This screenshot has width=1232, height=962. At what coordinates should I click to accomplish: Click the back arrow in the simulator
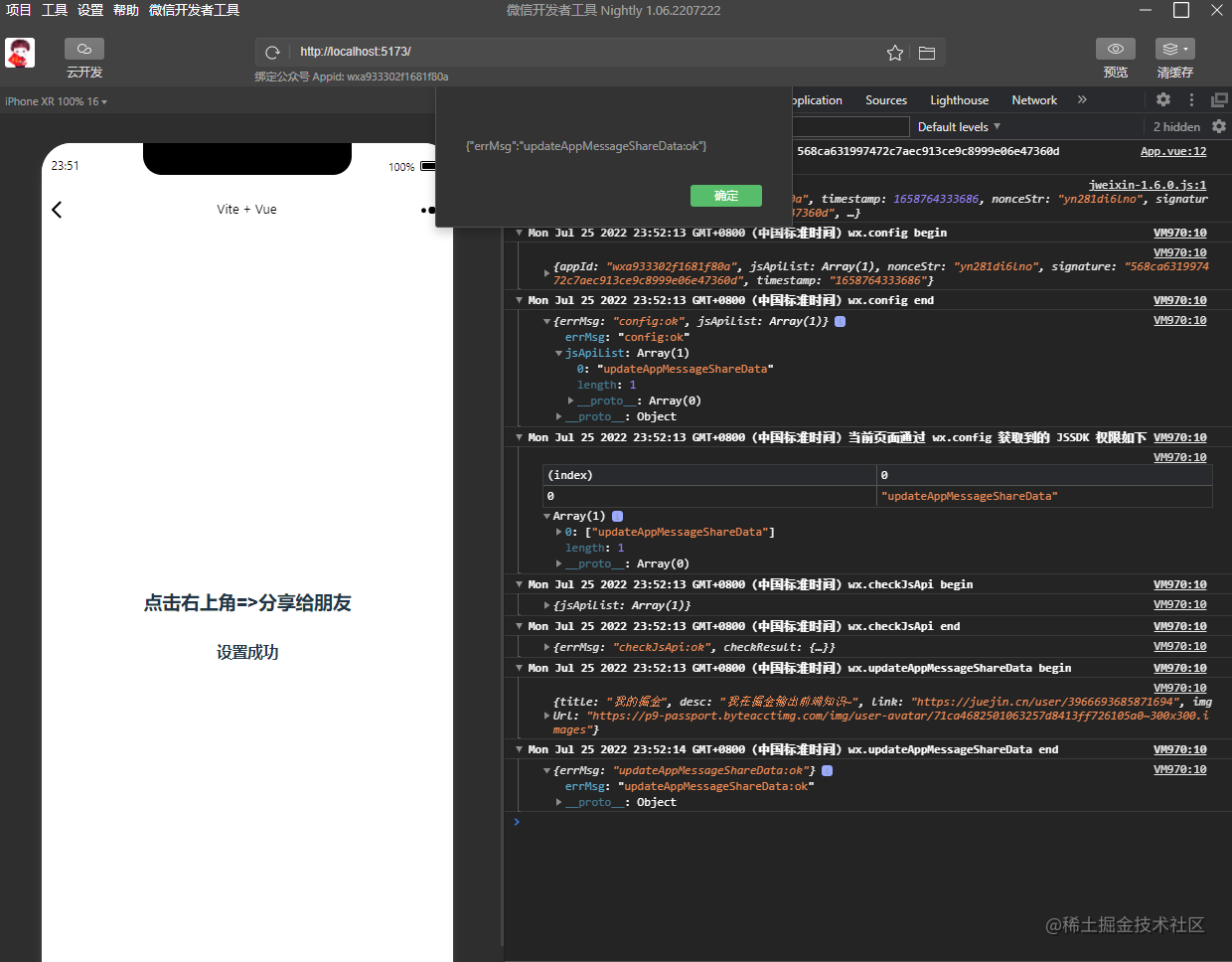pos(57,210)
